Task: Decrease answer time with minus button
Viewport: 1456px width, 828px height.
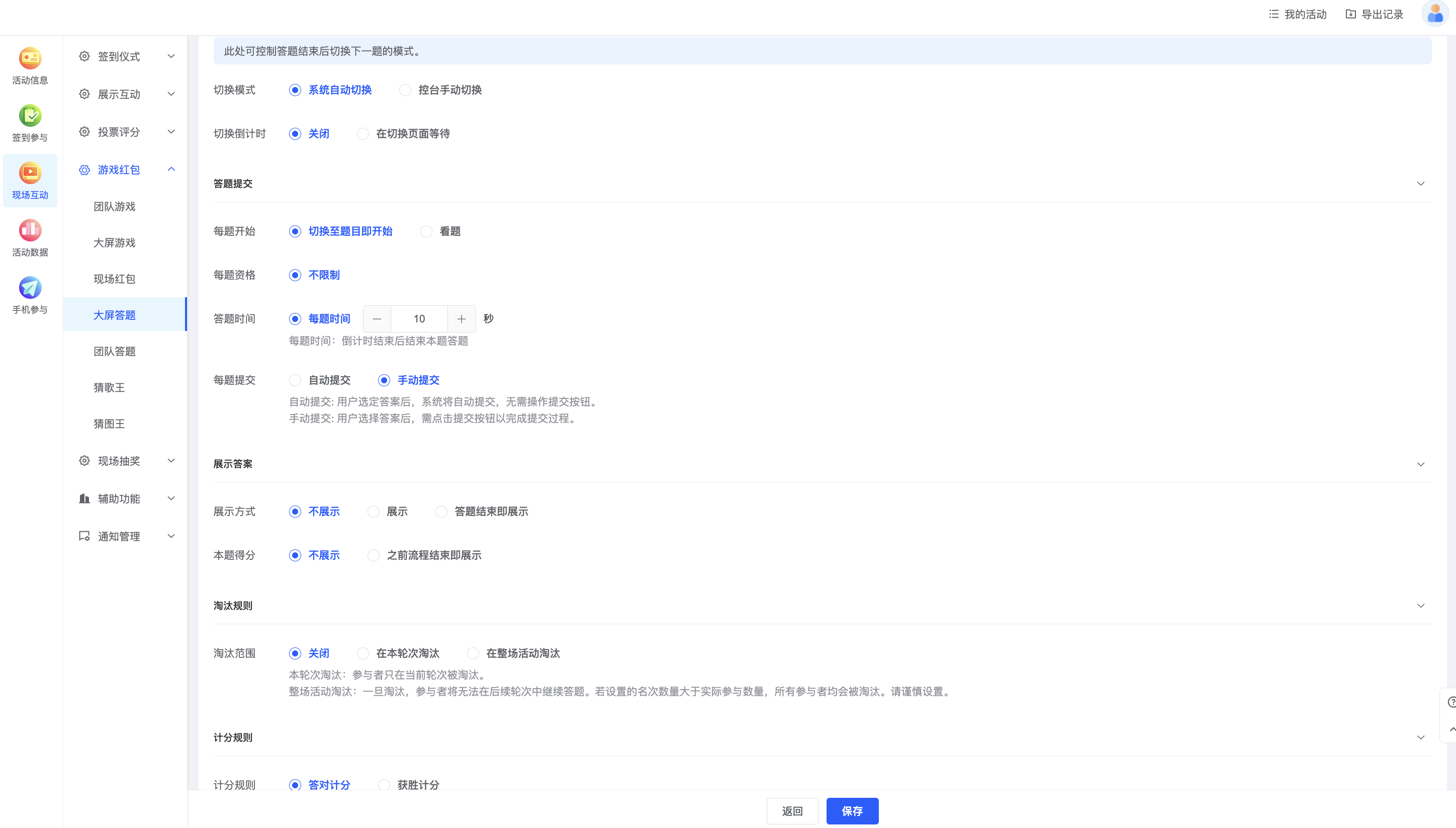Action: click(377, 319)
